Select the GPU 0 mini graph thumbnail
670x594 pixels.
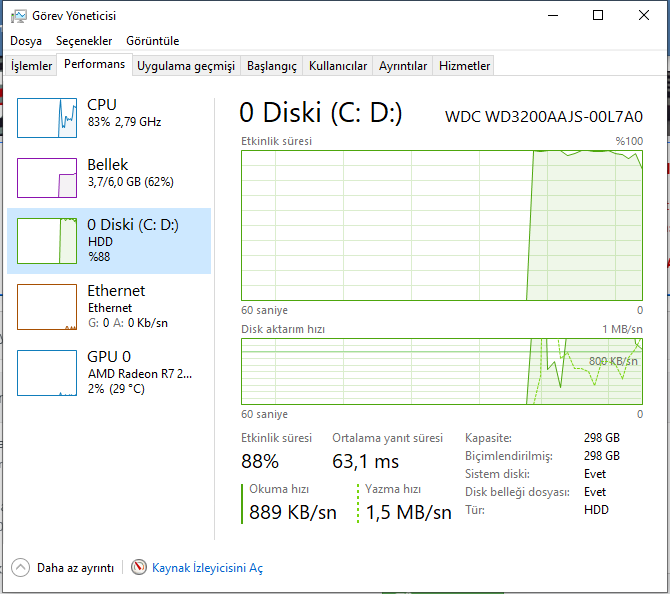47,373
